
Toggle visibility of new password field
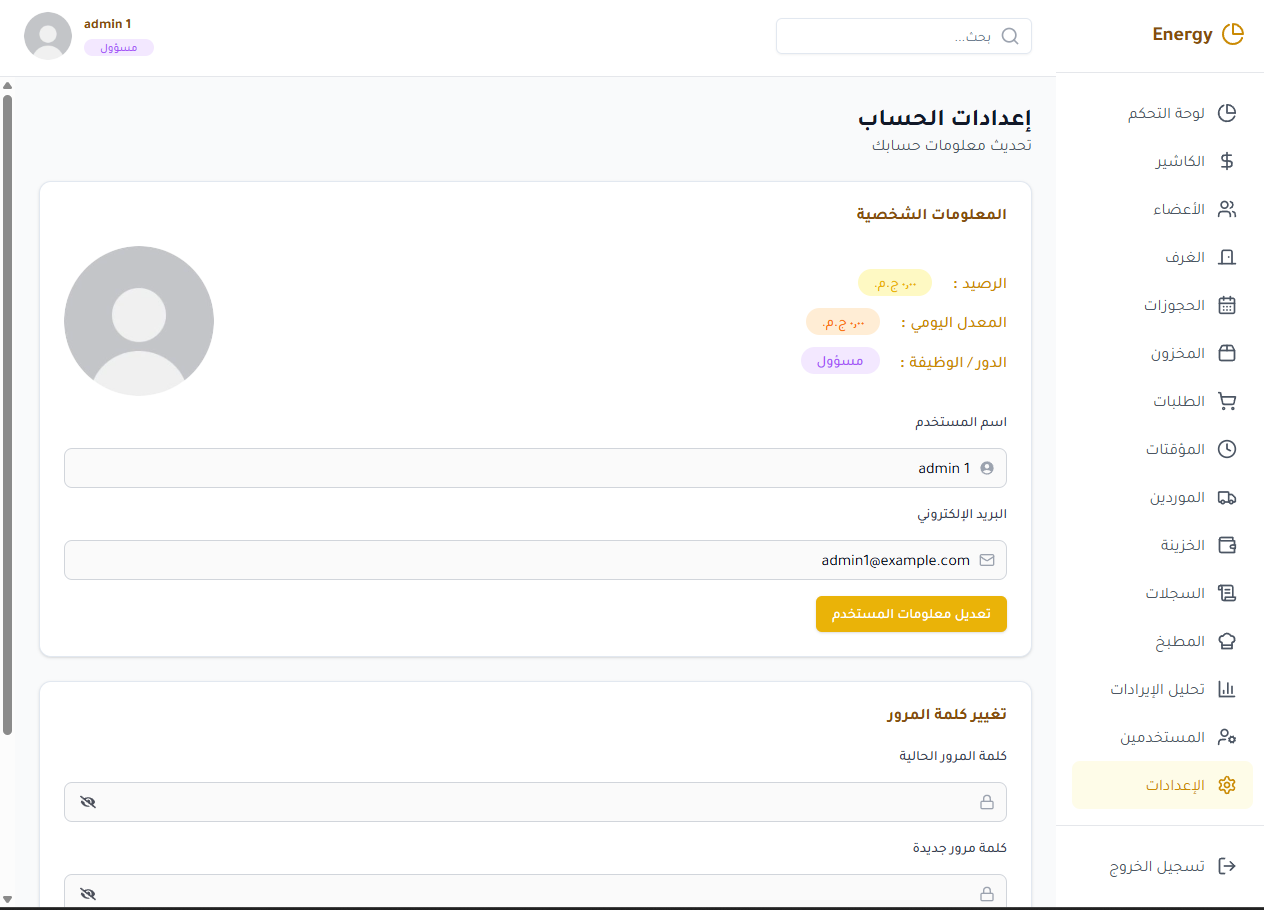[88, 893]
